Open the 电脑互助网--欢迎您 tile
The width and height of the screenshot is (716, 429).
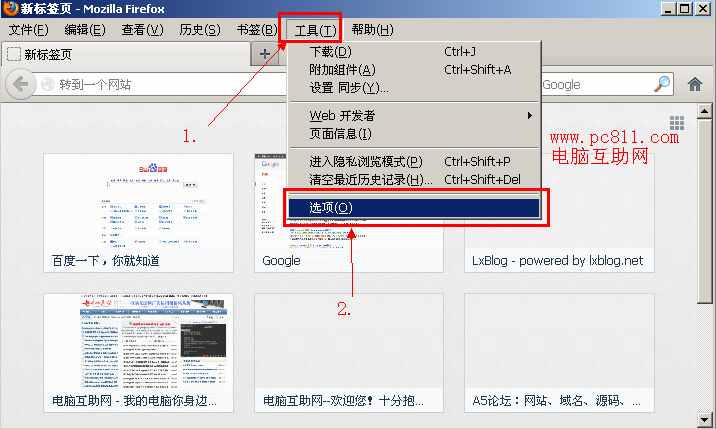[349, 353]
